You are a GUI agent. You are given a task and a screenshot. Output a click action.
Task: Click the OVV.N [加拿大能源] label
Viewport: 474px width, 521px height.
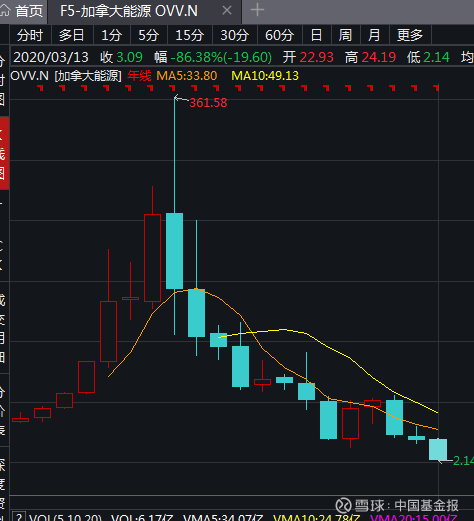point(66,76)
